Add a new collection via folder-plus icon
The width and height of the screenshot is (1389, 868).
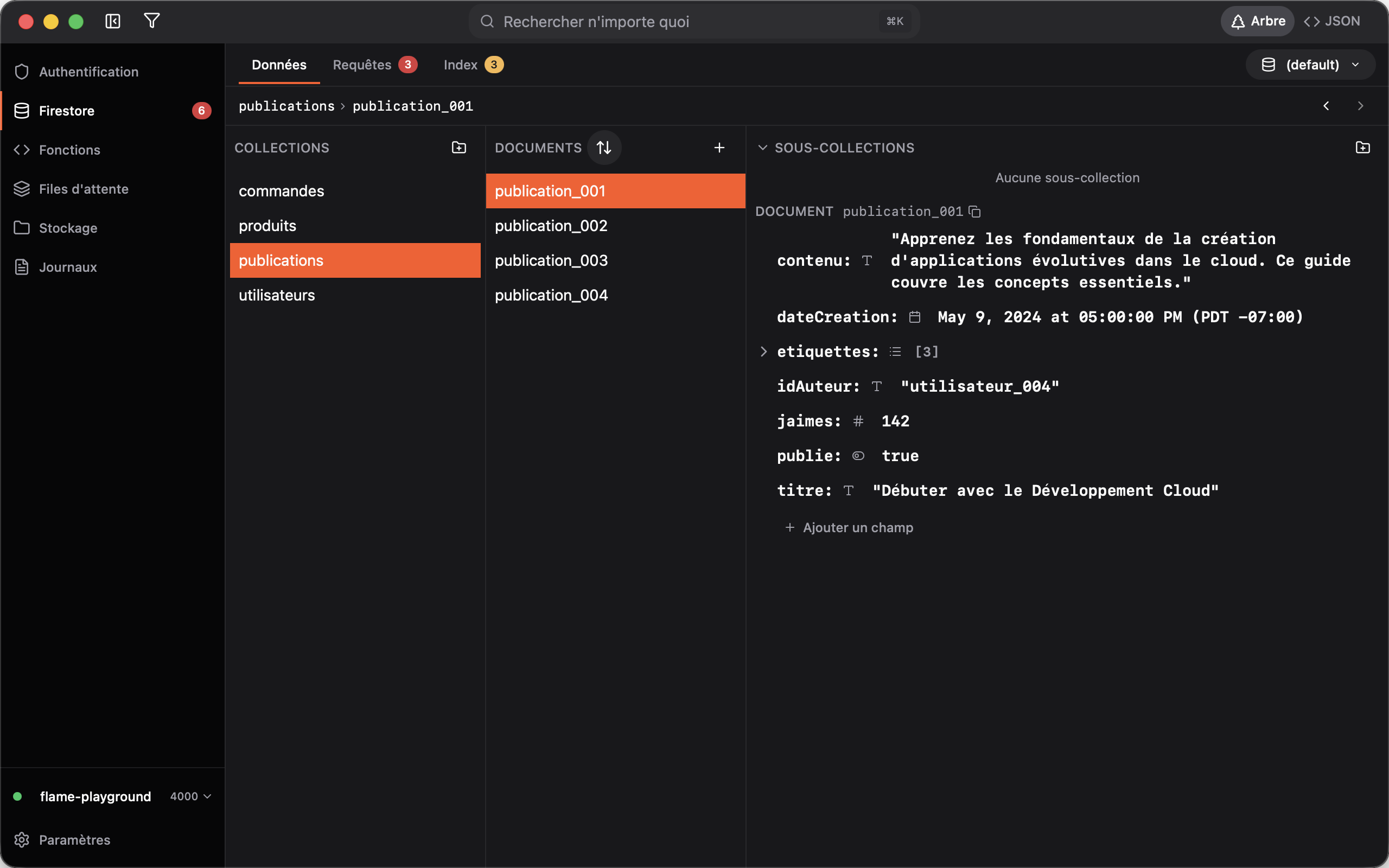(458, 148)
